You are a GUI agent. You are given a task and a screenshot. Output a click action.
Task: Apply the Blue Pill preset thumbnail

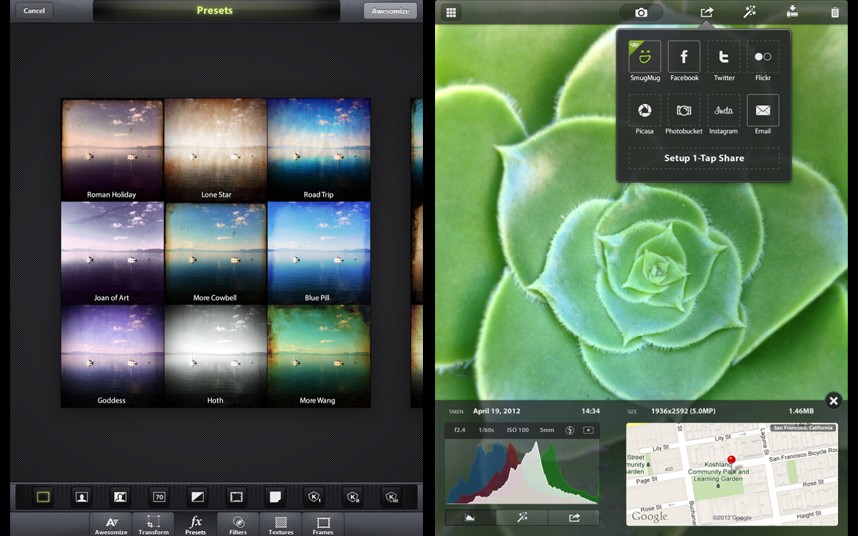tap(318, 253)
